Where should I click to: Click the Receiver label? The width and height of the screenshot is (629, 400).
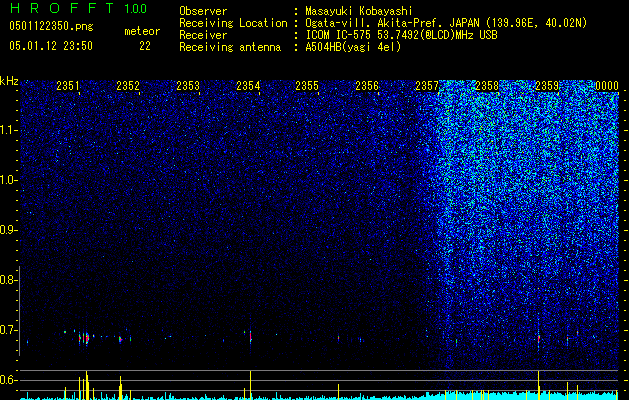[x=203, y=35]
